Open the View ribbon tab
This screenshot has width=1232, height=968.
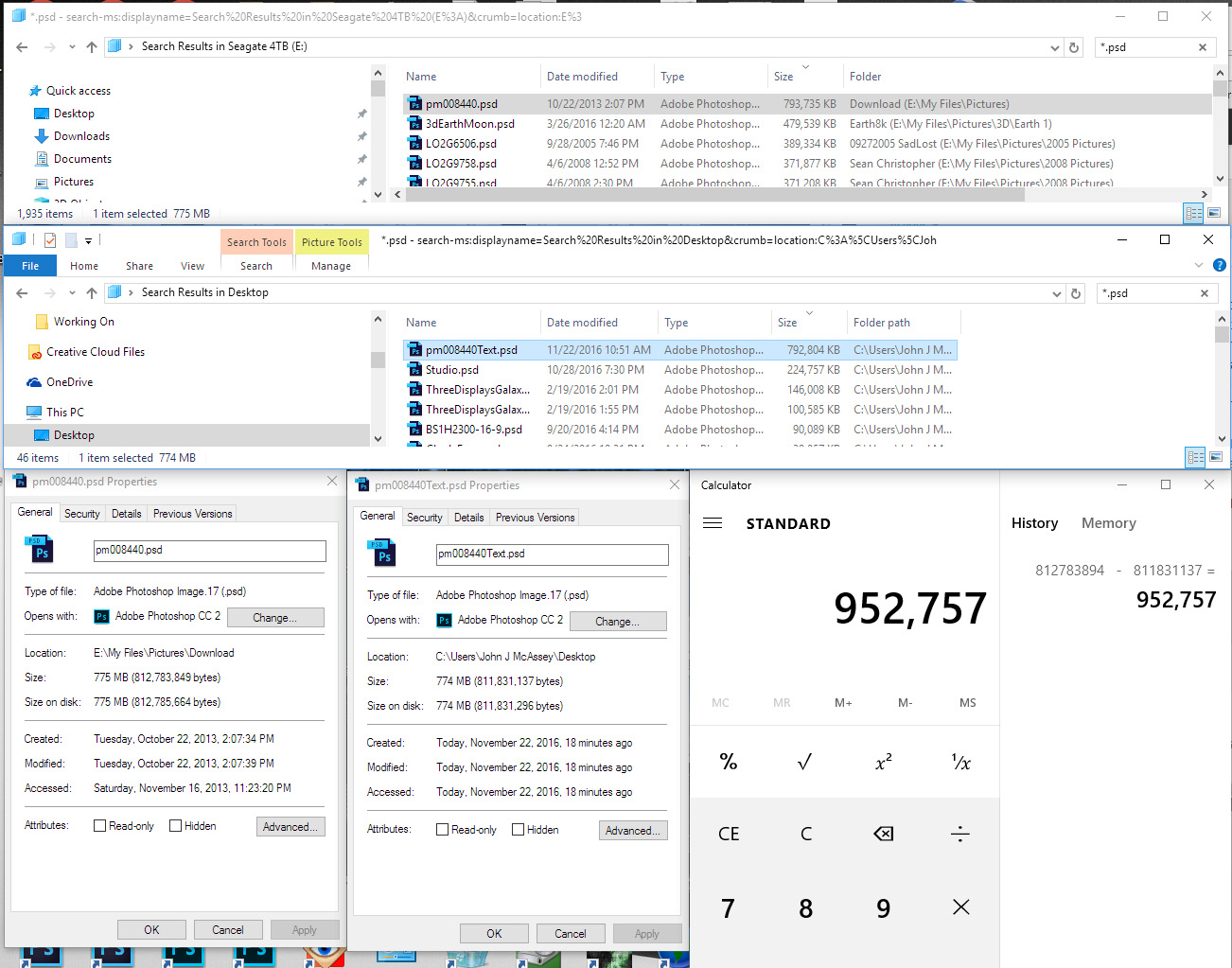pyautogui.click(x=192, y=266)
